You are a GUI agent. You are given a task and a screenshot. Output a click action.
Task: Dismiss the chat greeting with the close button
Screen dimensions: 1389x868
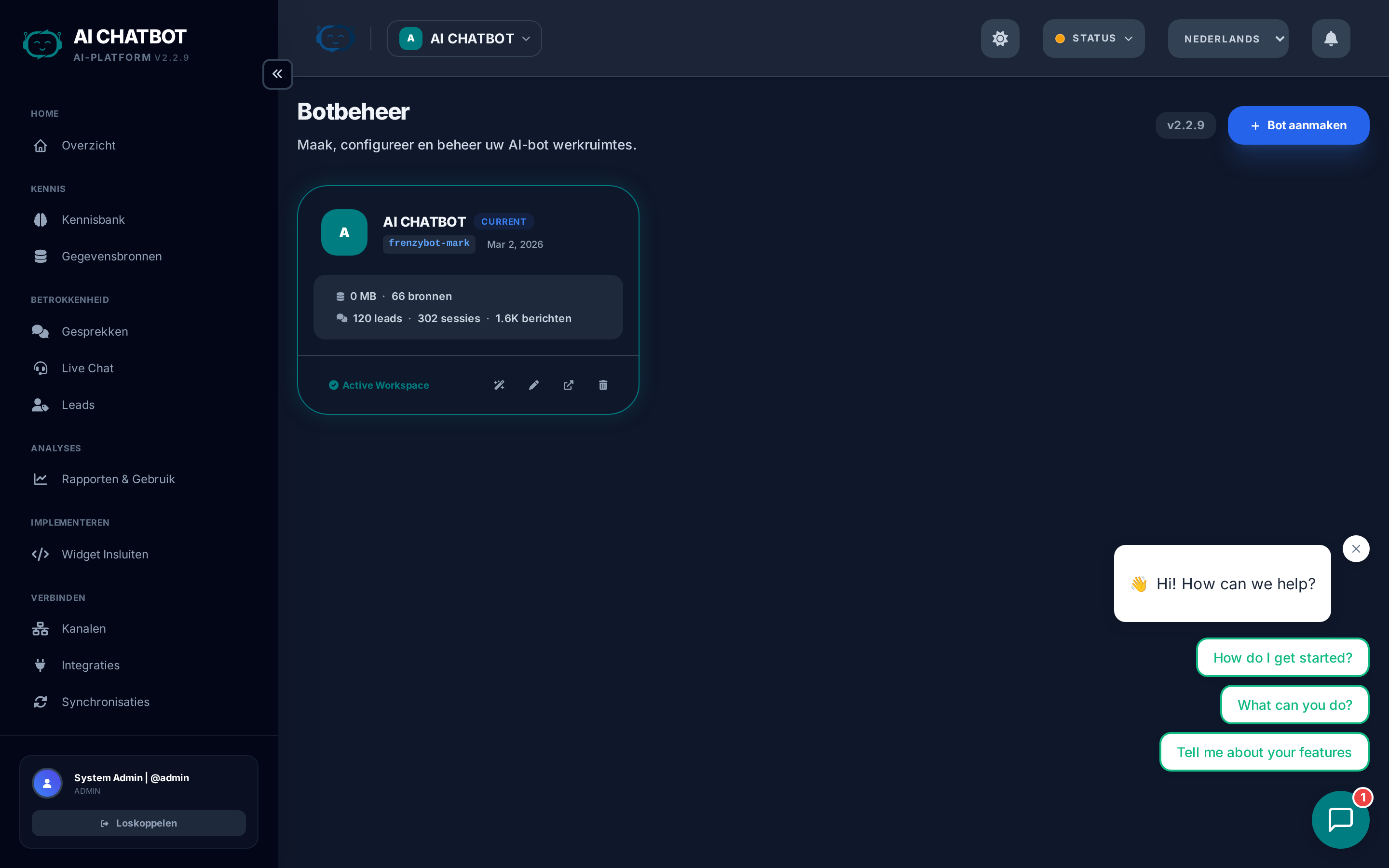coord(1356,548)
